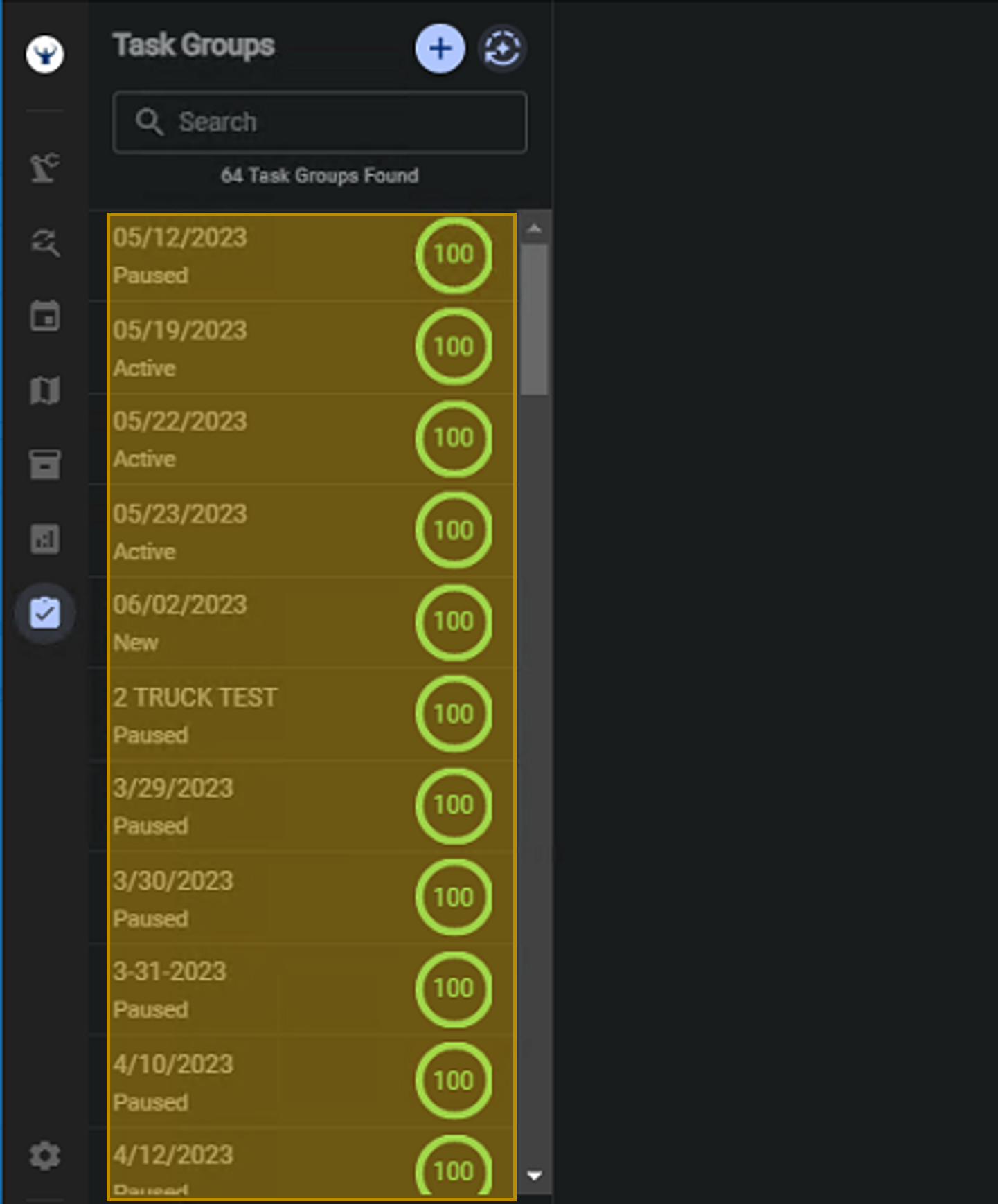
Task: Open the 4/10/2023 Paused task group
Action: [x=263, y=1081]
